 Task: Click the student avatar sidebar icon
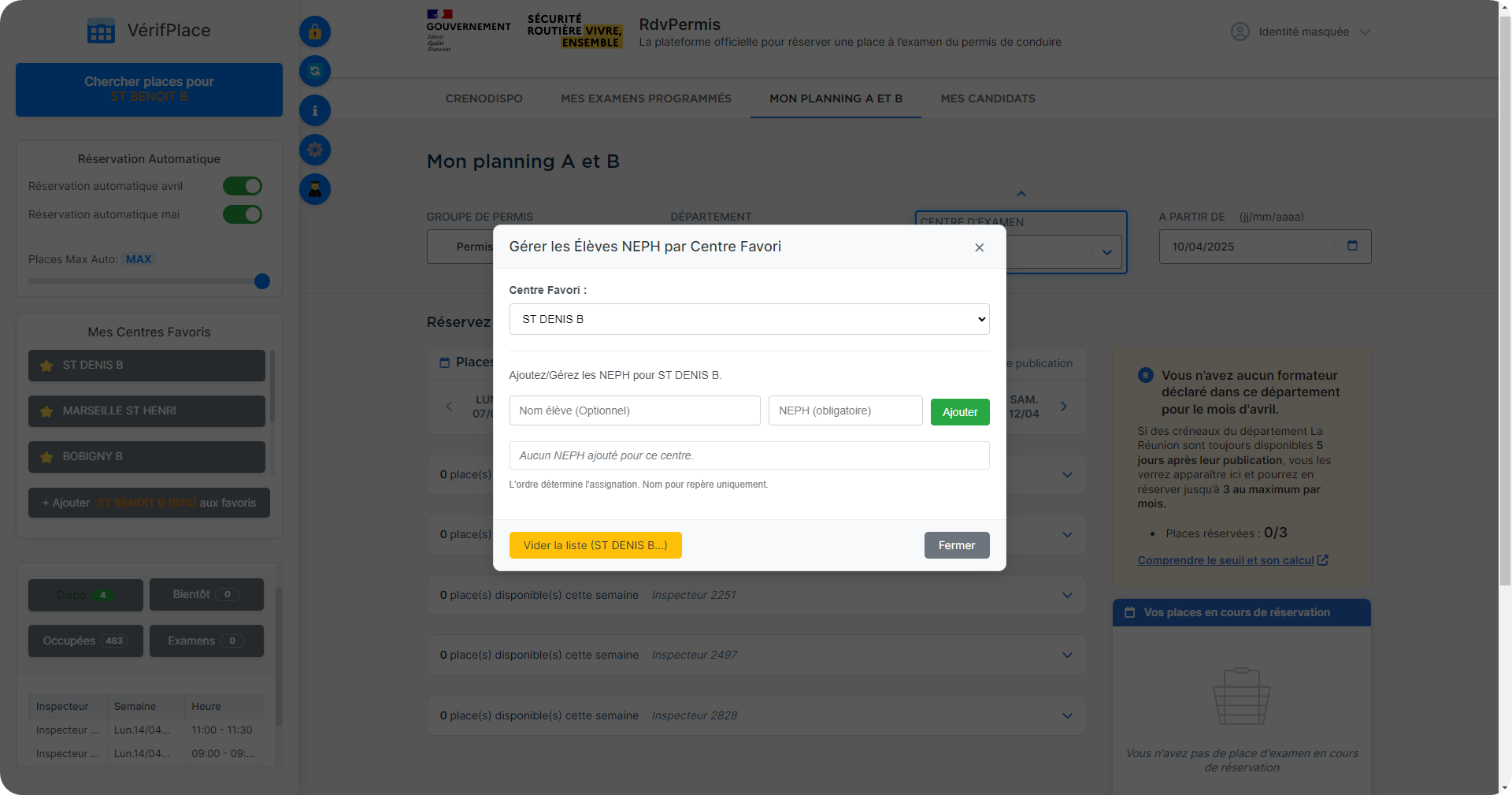314,189
